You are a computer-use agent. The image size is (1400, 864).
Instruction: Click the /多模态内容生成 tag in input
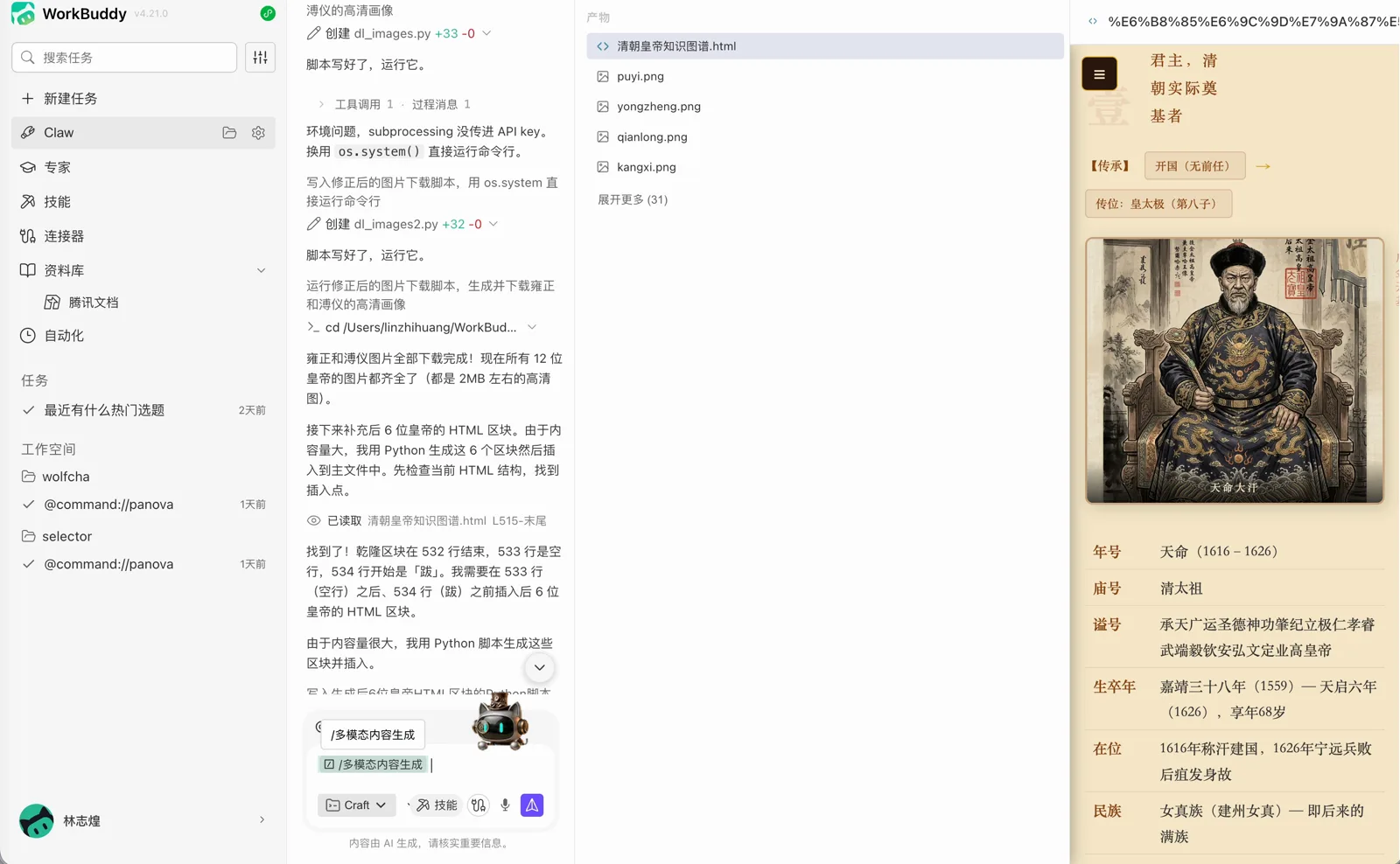pos(373,764)
